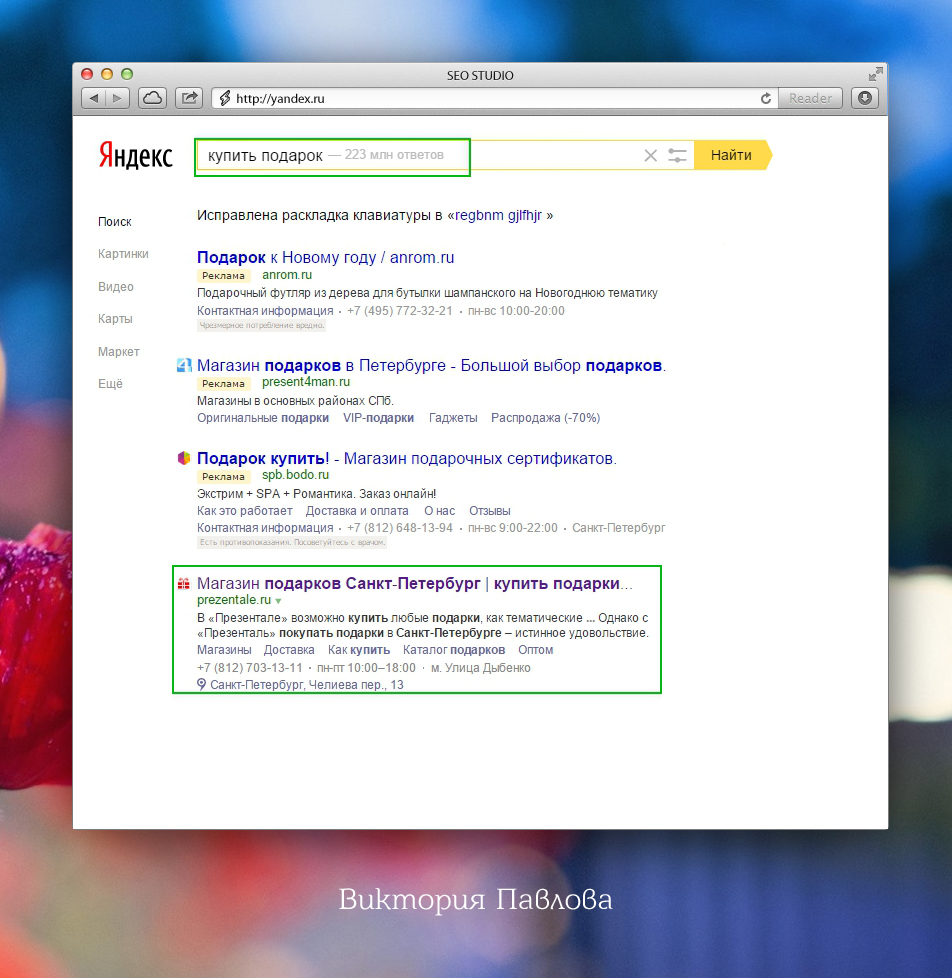Open the iCloud tabs cloud icon
Screen dimensions: 952x978
(x=153, y=99)
